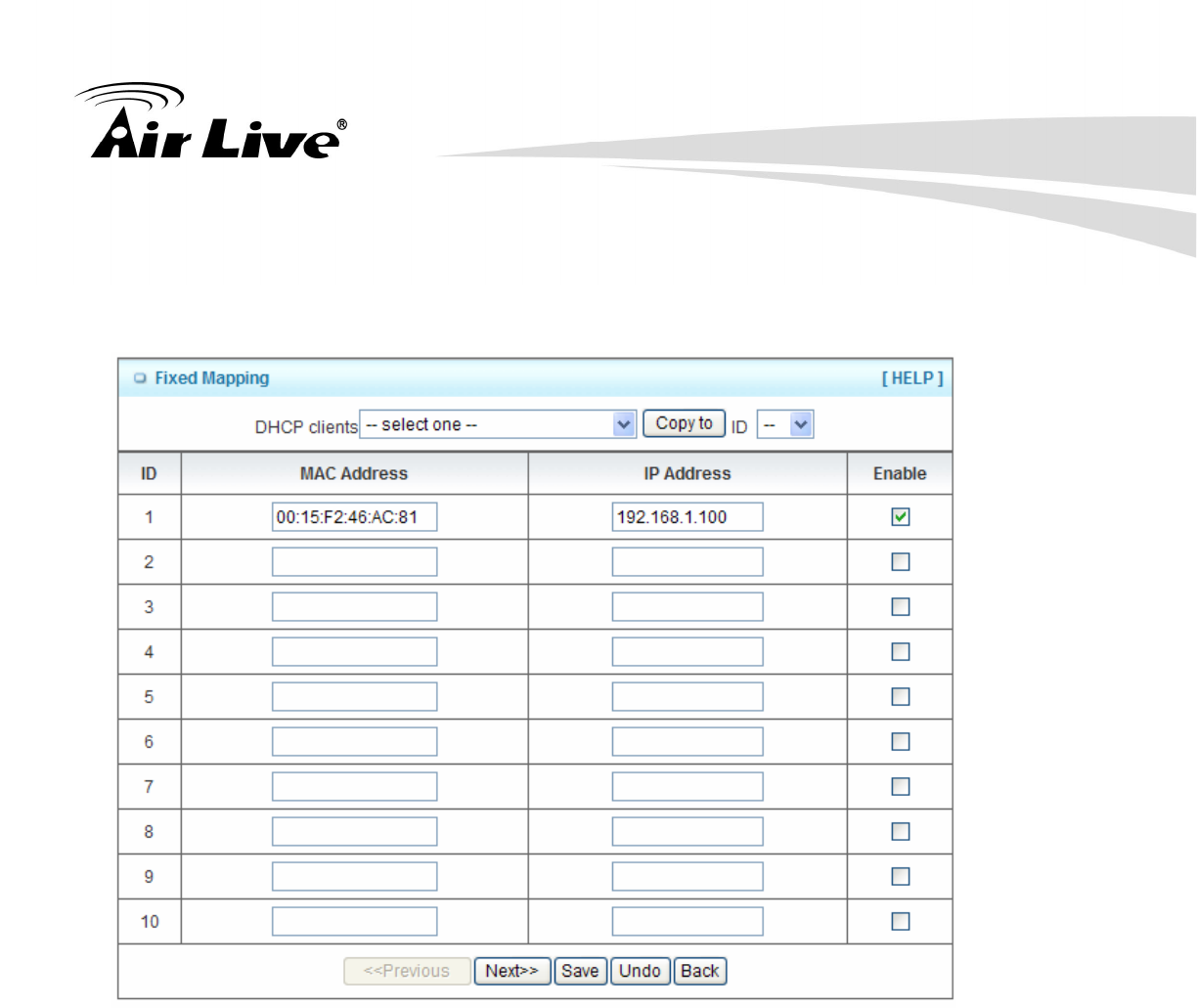The image size is (1197, 1008).
Task: Click MAC Address field with 00:15:F2:46:AC:81
Action: tap(354, 517)
